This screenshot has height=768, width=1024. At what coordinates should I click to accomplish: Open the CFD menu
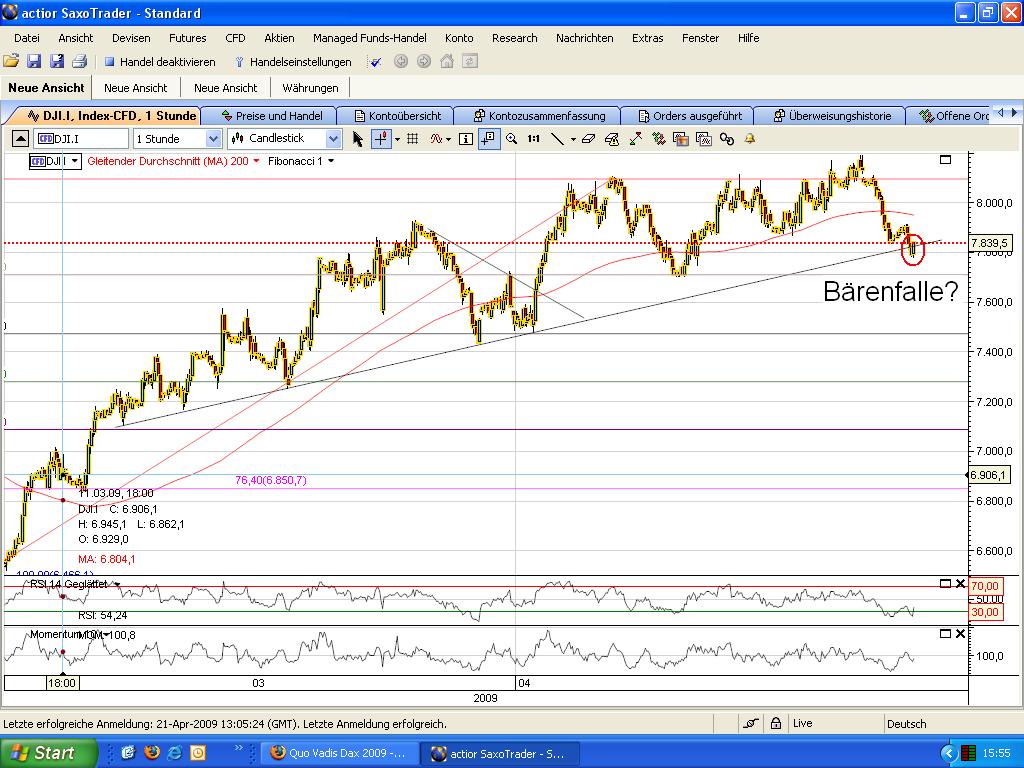pos(235,38)
